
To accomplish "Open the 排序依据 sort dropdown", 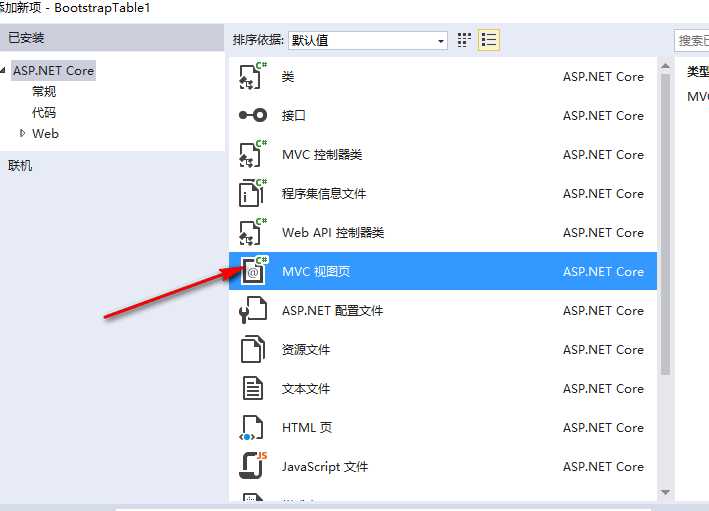I will (x=368, y=40).
